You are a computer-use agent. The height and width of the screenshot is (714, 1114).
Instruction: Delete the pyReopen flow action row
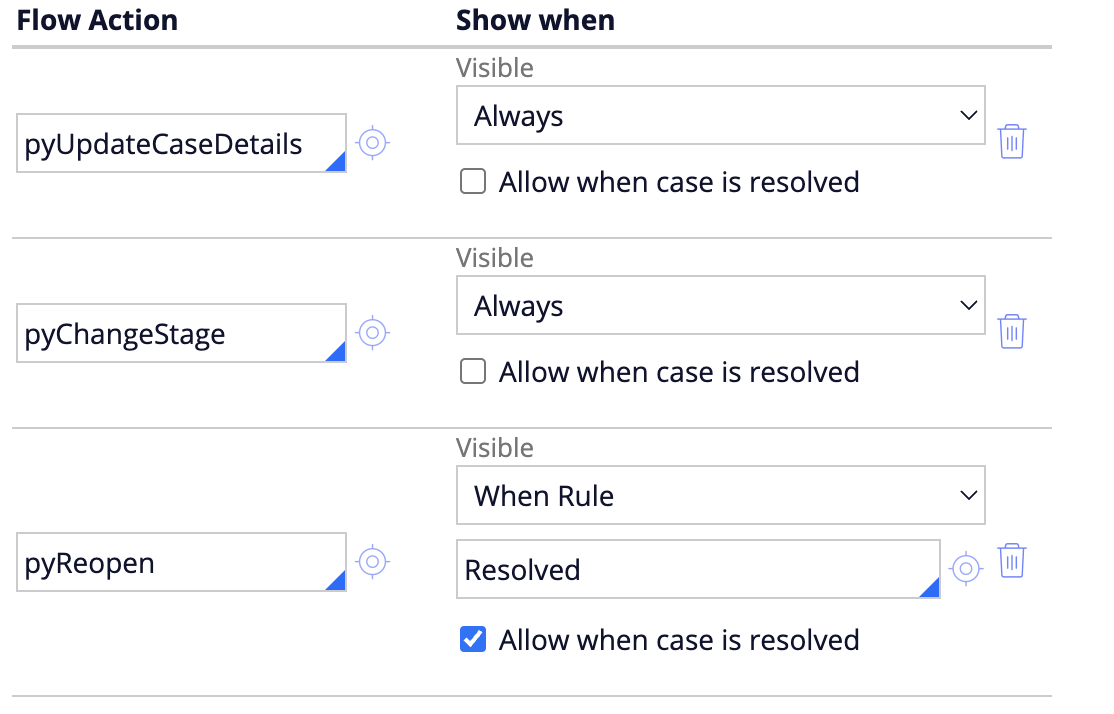tap(1012, 561)
